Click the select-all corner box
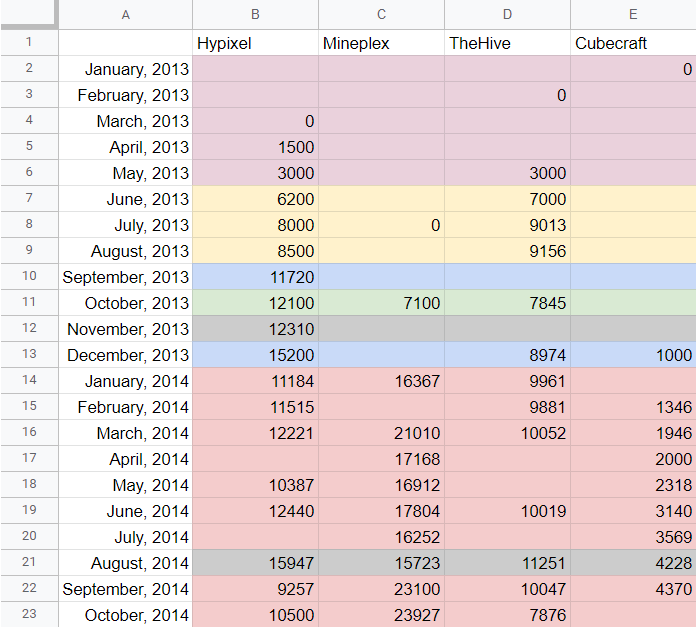This screenshot has width=696, height=627. coord(28,14)
